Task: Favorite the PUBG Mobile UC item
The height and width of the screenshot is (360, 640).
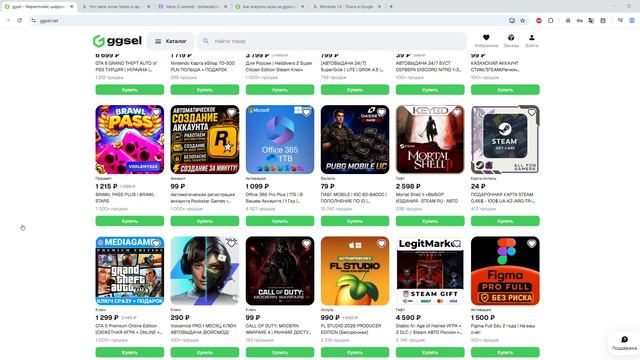Action: (x=381, y=112)
